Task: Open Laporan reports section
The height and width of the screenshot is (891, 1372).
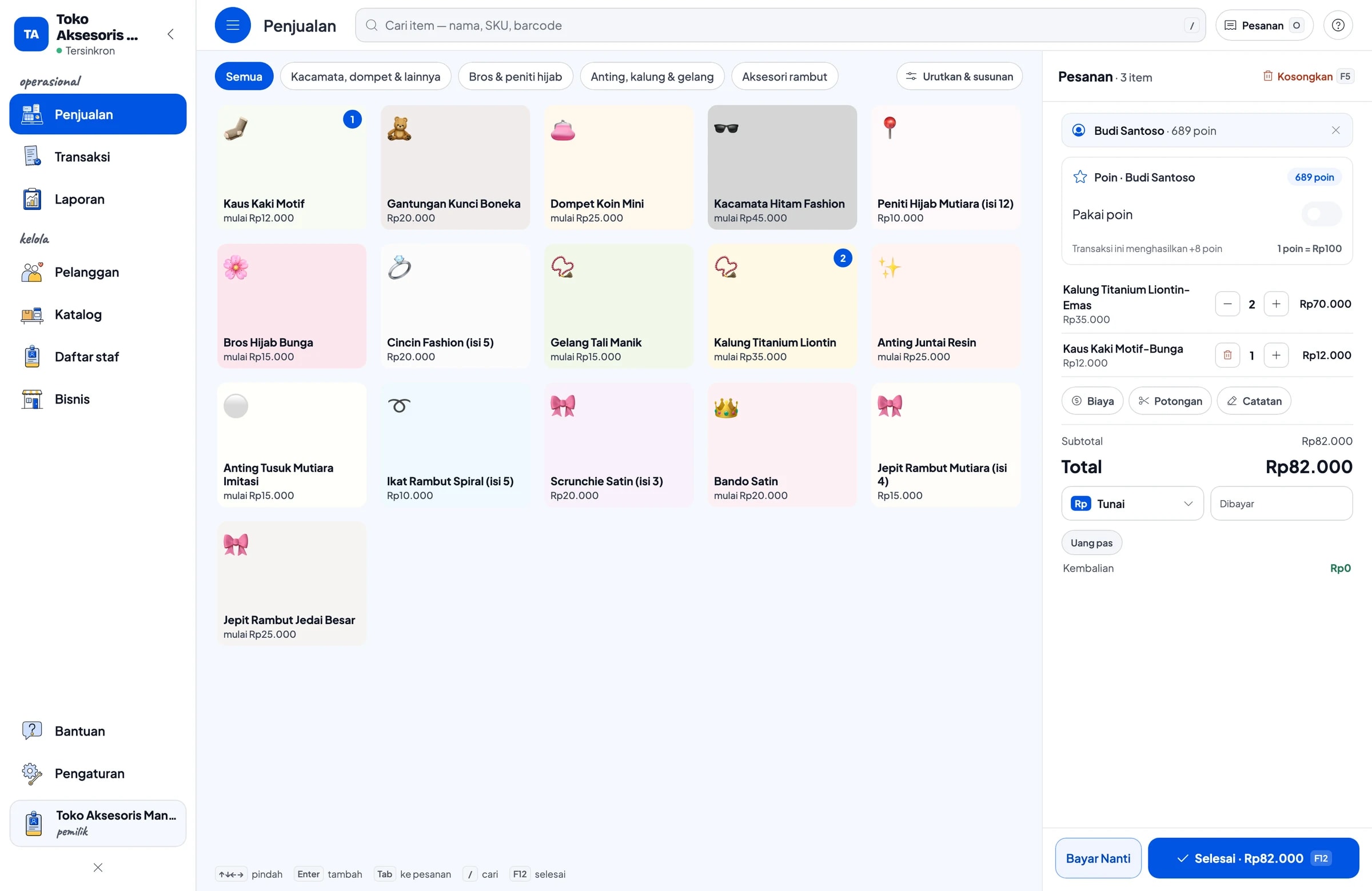Action: pos(98,199)
